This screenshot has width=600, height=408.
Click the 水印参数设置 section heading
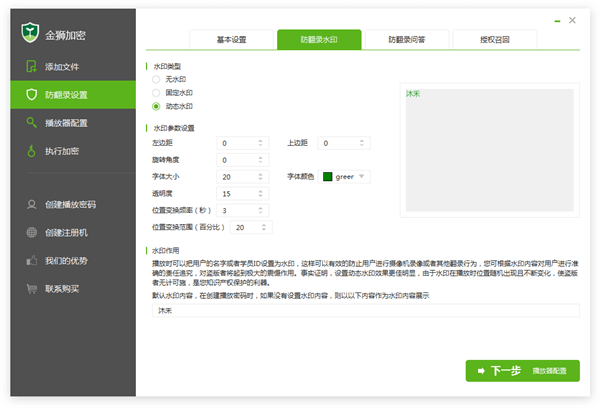[174, 128]
